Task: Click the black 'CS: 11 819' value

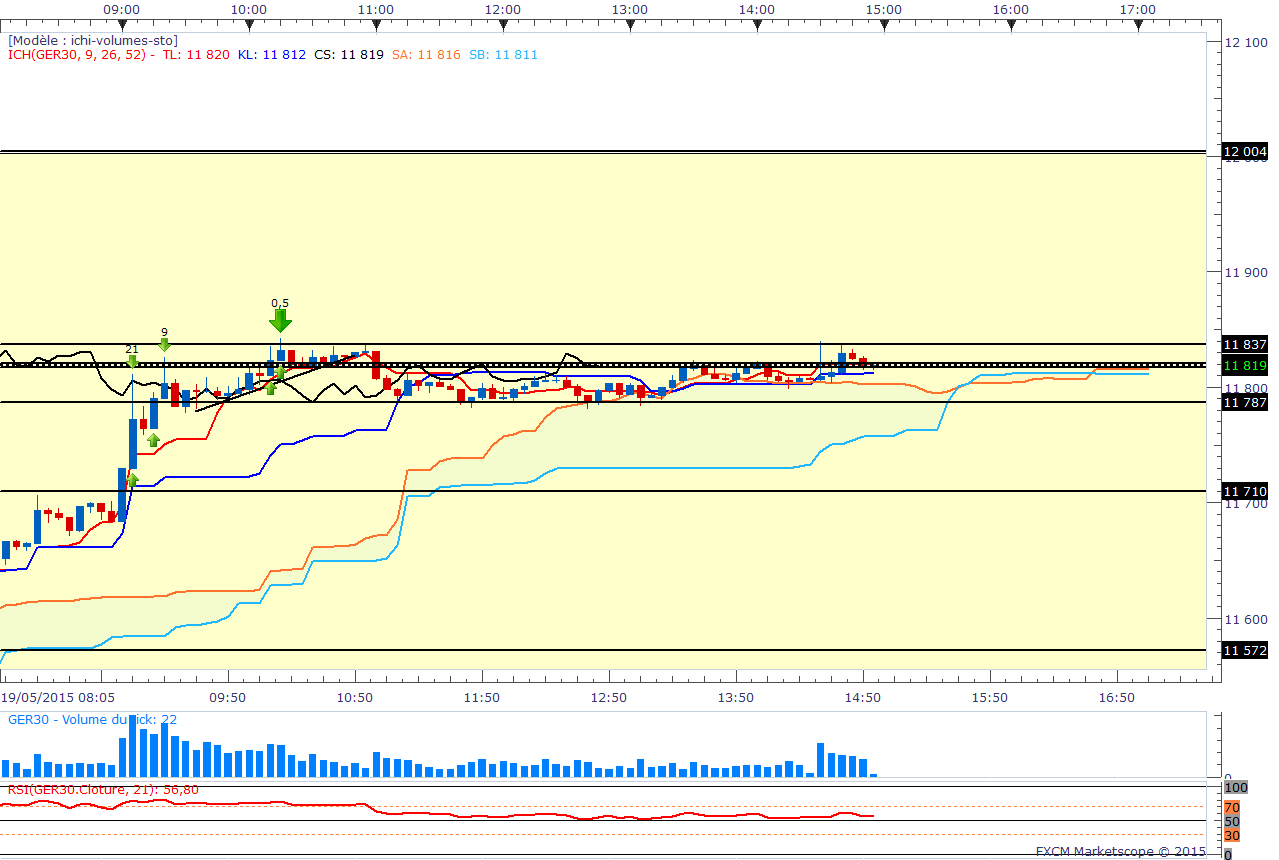Action: tap(349, 55)
